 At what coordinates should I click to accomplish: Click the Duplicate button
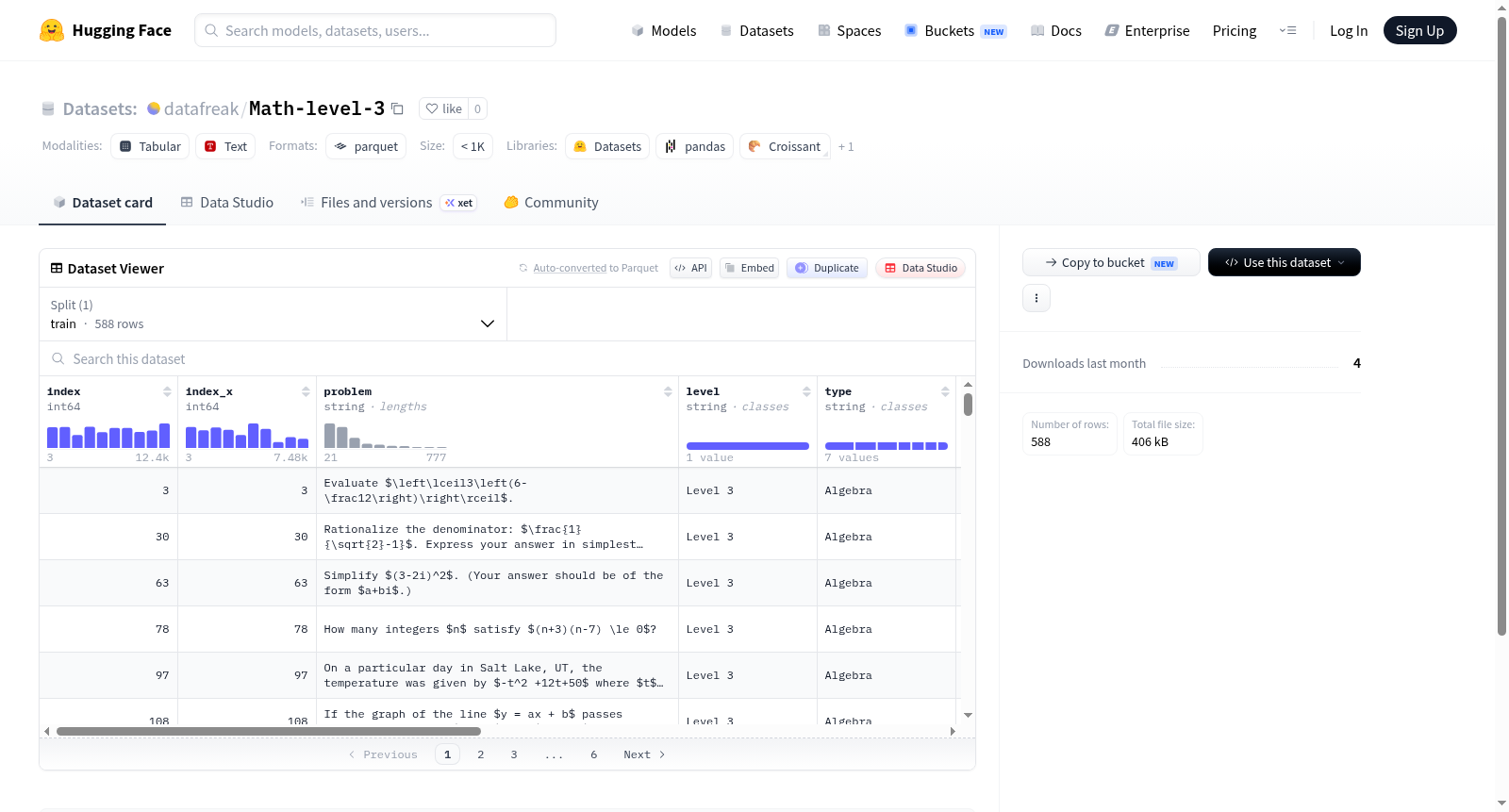[x=827, y=268]
